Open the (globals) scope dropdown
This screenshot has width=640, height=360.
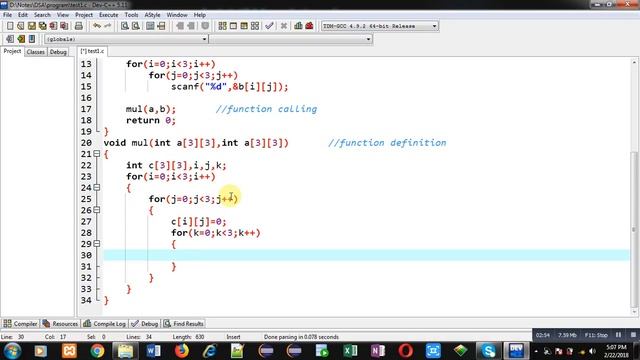[126, 39]
